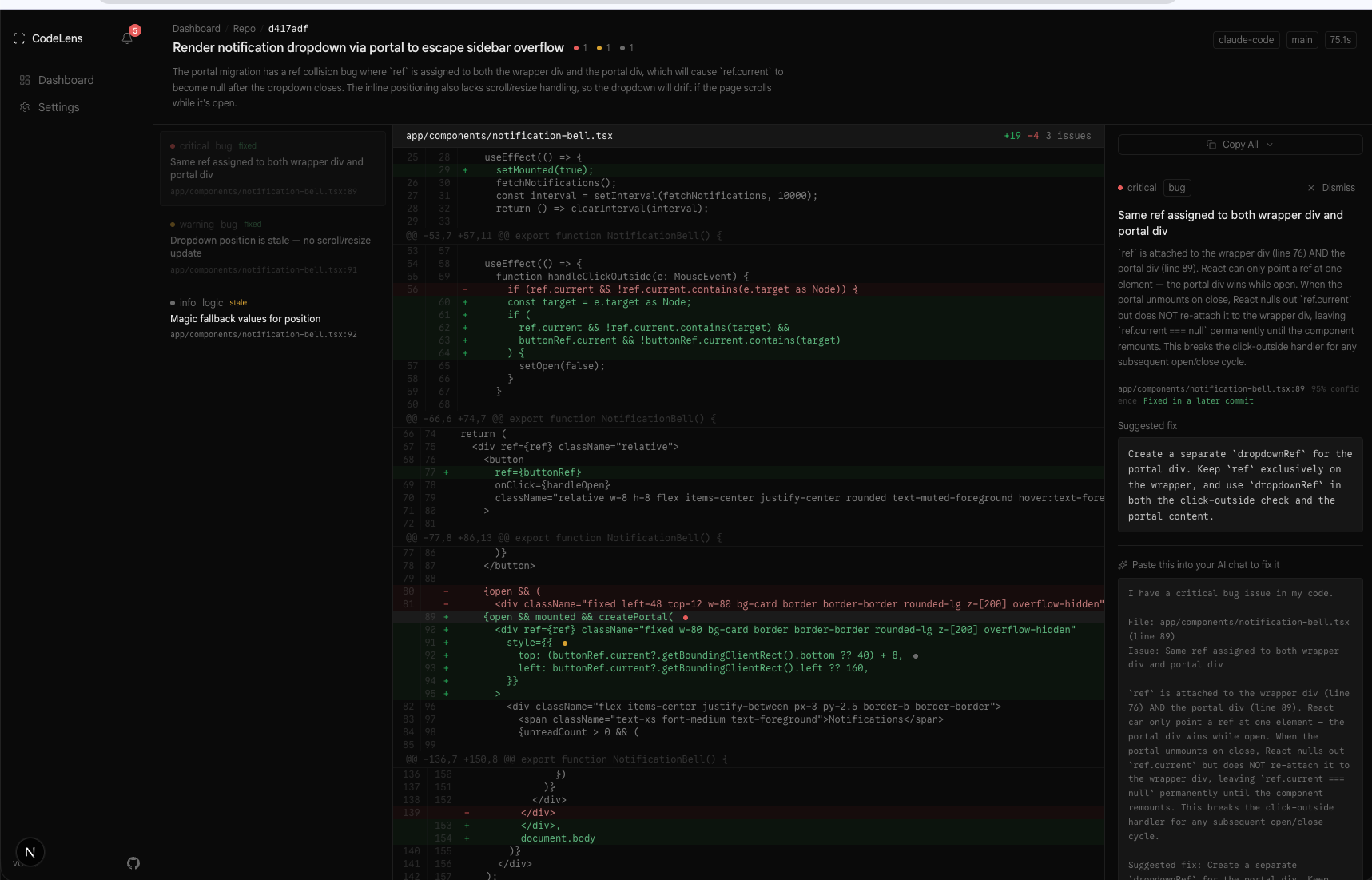The height and width of the screenshot is (880, 1372).
Task: Click the main branch badge
Action: [x=1302, y=40]
